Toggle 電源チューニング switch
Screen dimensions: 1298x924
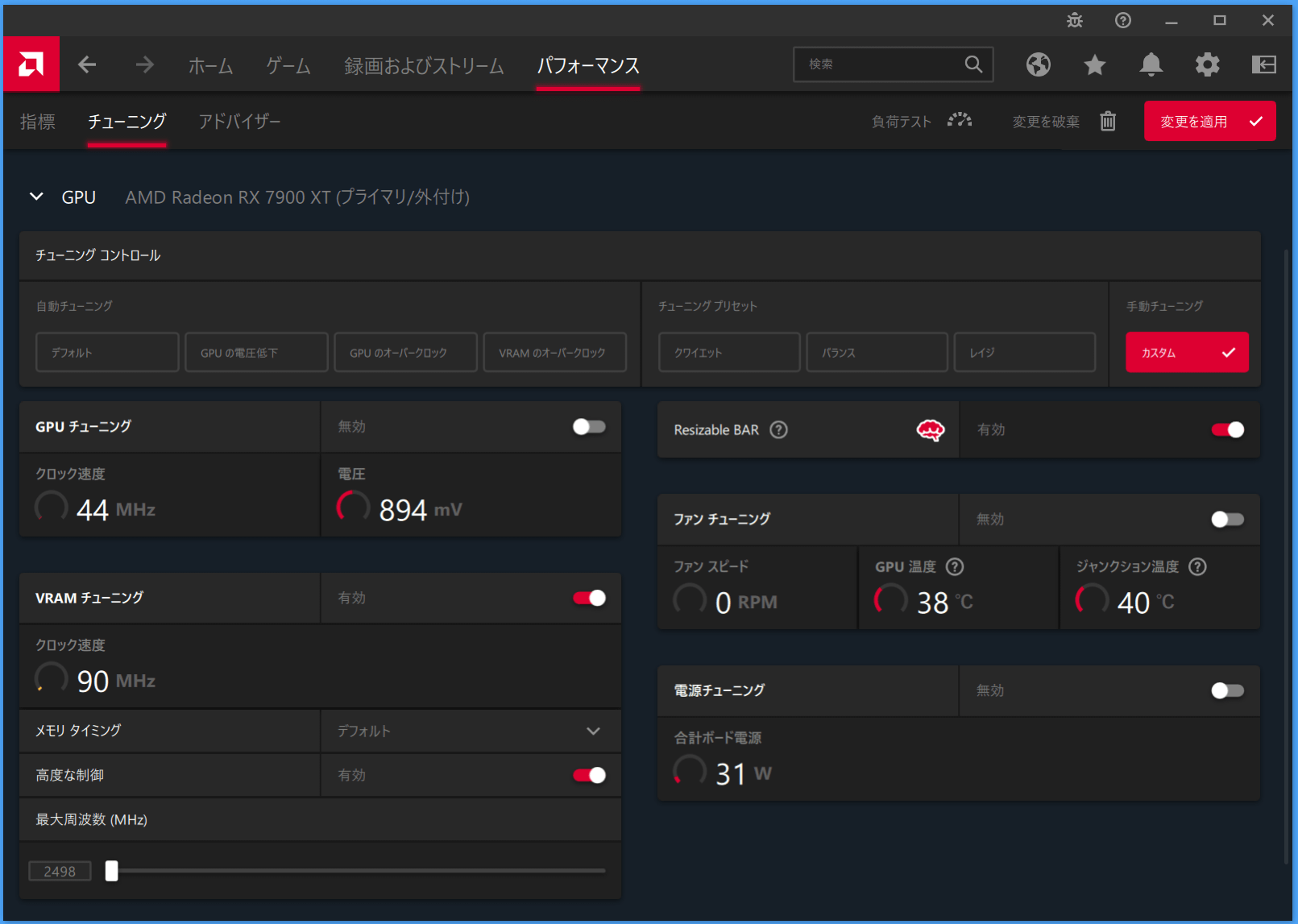click(1227, 690)
